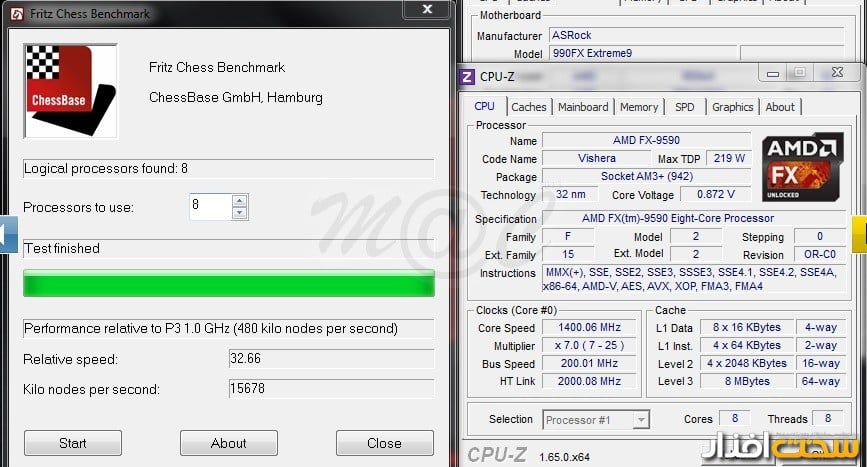Click the left blue gallery navigation arrow
The image size is (867, 467).
tap(8, 234)
